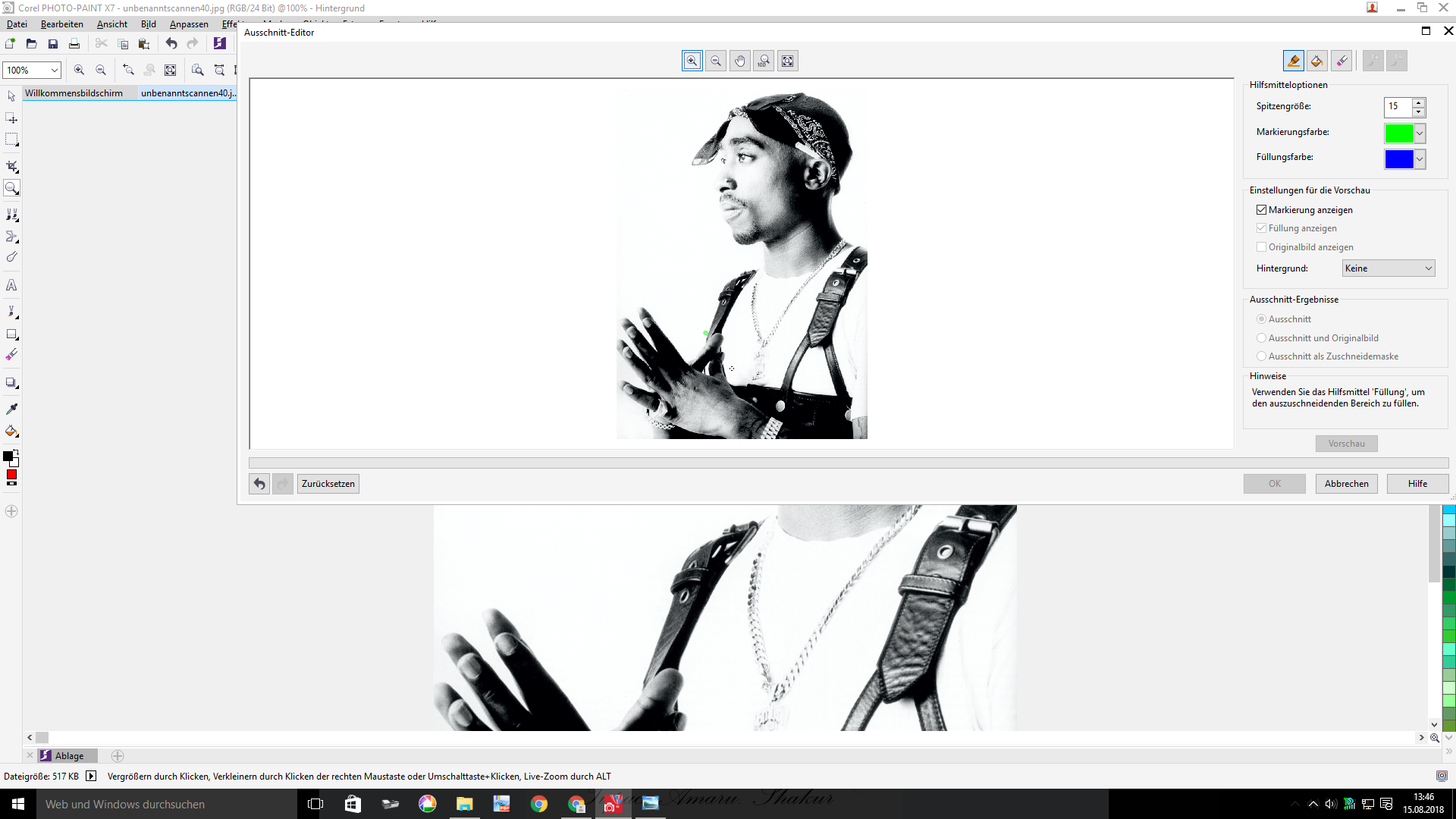The height and width of the screenshot is (819, 1456).
Task: Click the Zurücksetzen button
Action: pos(328,484)
